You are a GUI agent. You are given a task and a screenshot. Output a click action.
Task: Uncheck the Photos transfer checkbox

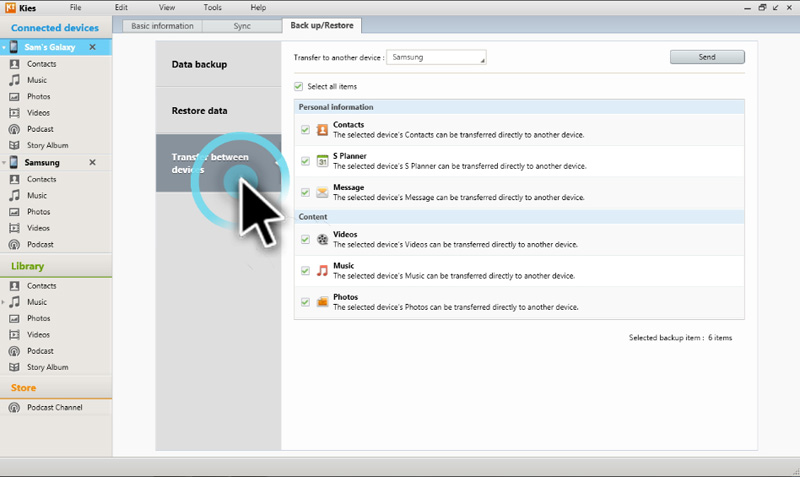tap(305, 302)
